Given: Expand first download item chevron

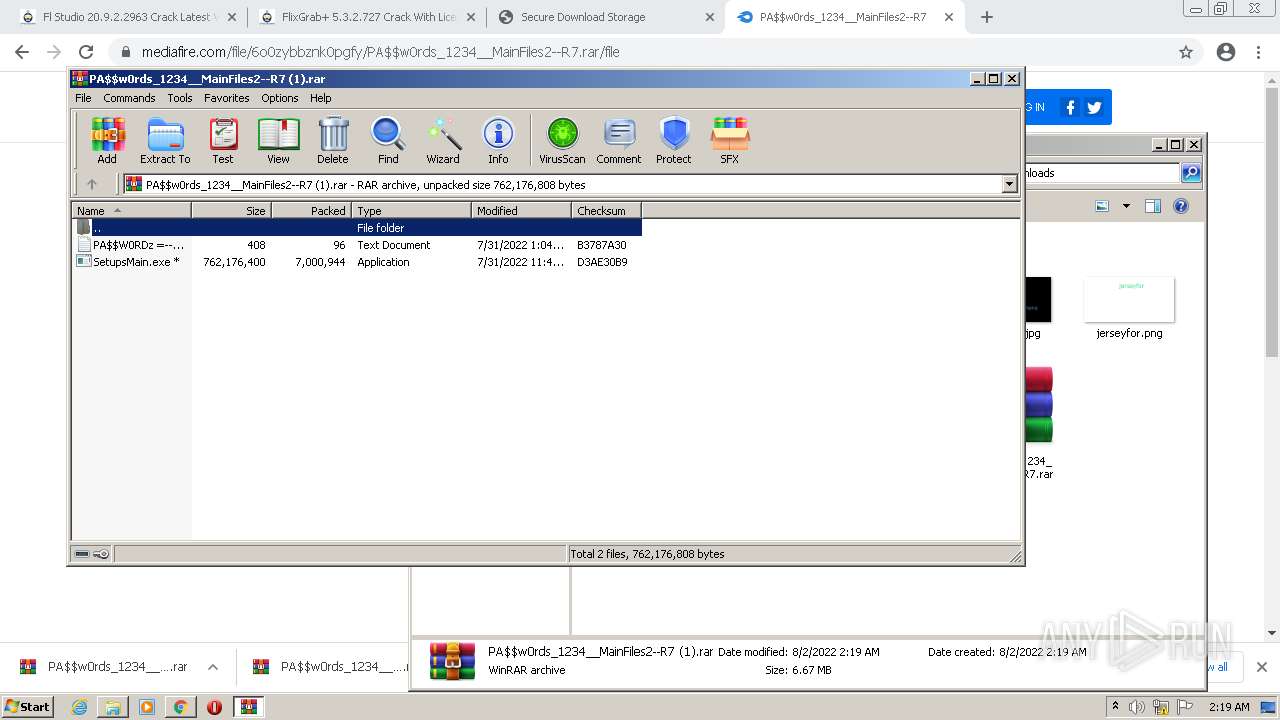Looking at the screenshot, I should (x=213, y=667).
